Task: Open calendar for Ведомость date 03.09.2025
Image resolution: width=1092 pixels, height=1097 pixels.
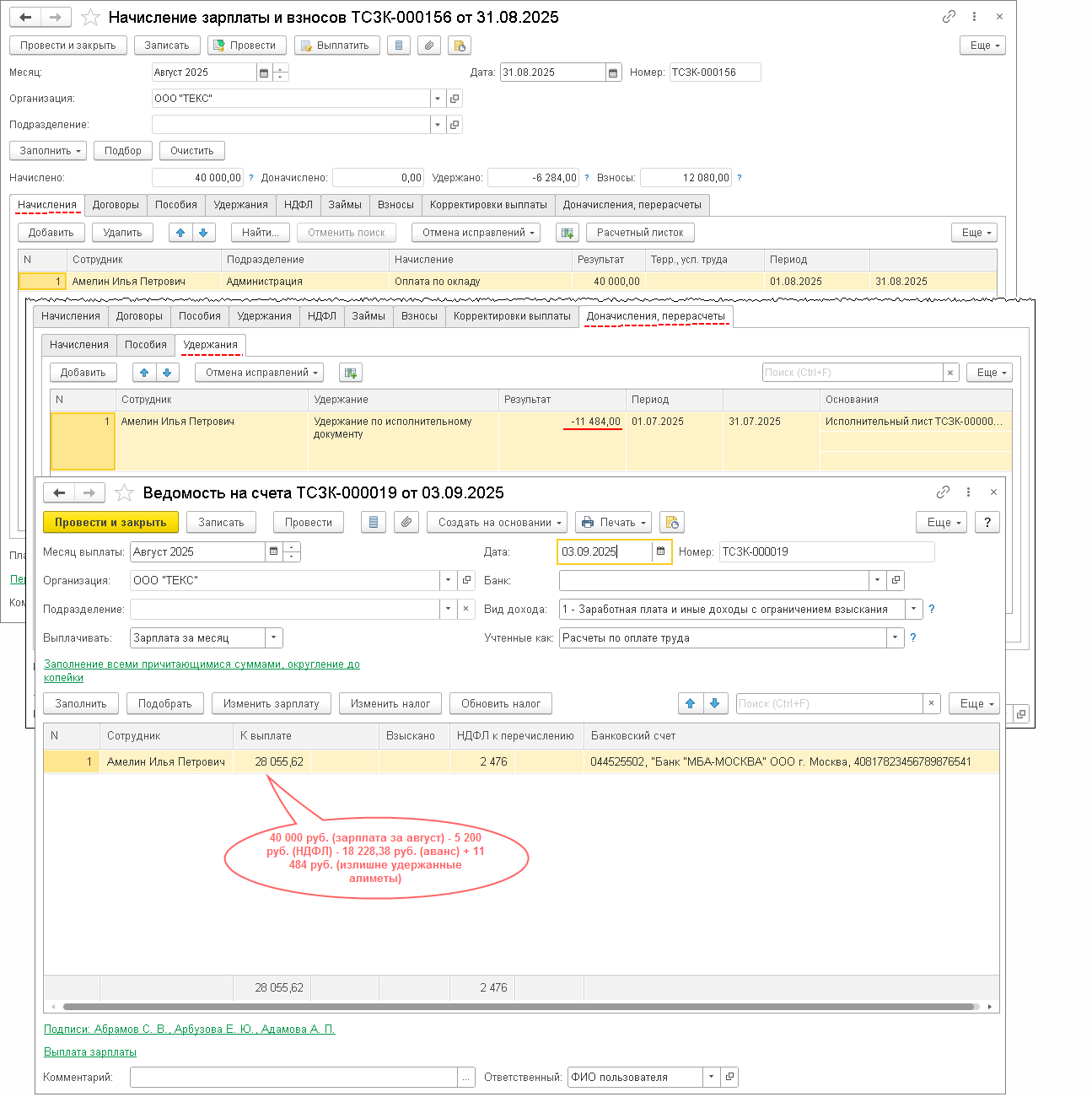Action: (660, 551)
